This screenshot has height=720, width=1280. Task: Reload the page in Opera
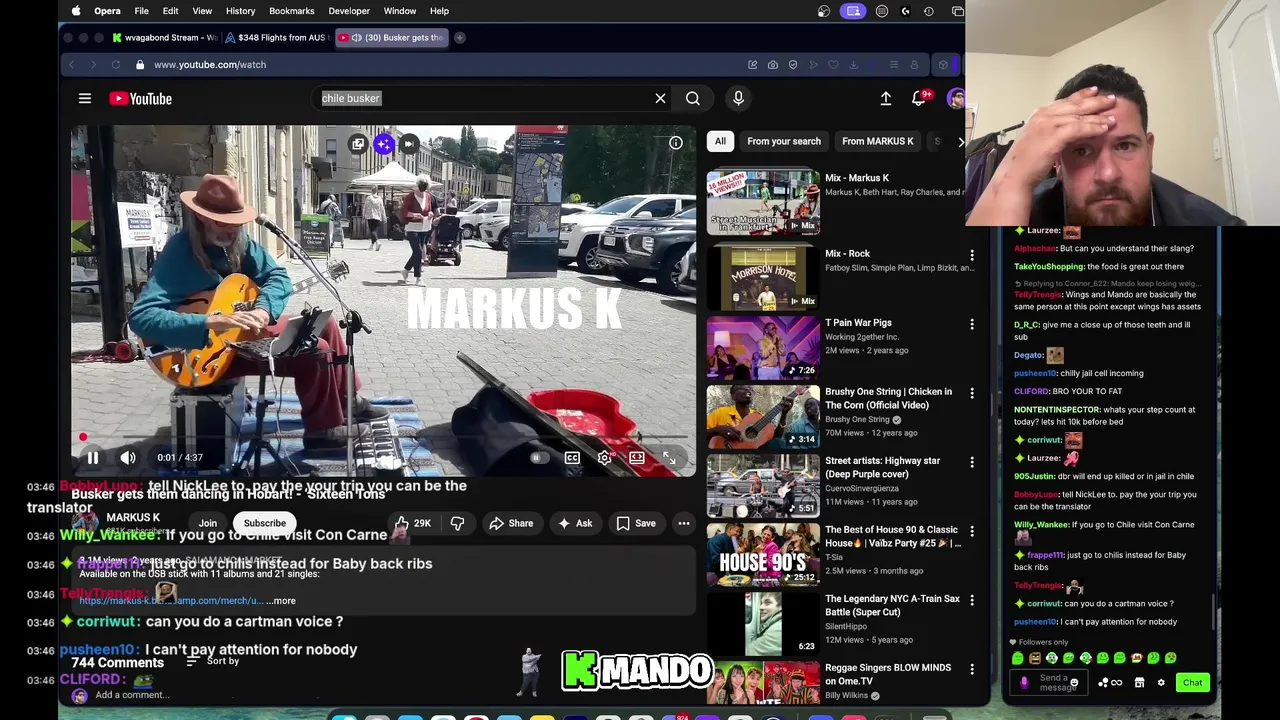point(116,65)
